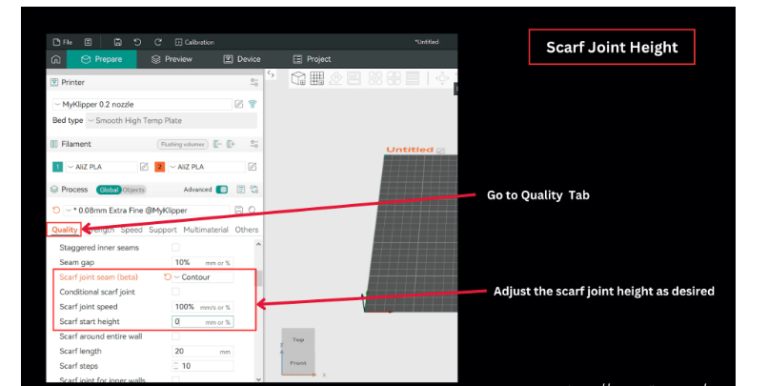Click the compare presets icon in Process
768x386 pixels.
[240, 190]
